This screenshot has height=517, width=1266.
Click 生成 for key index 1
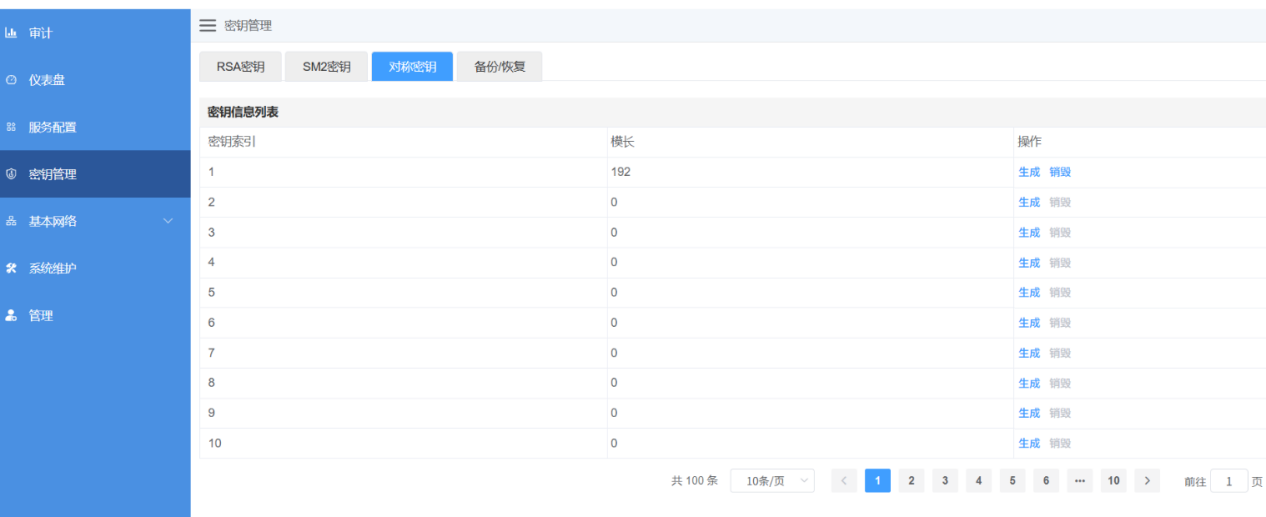[x=1029, y=172]
